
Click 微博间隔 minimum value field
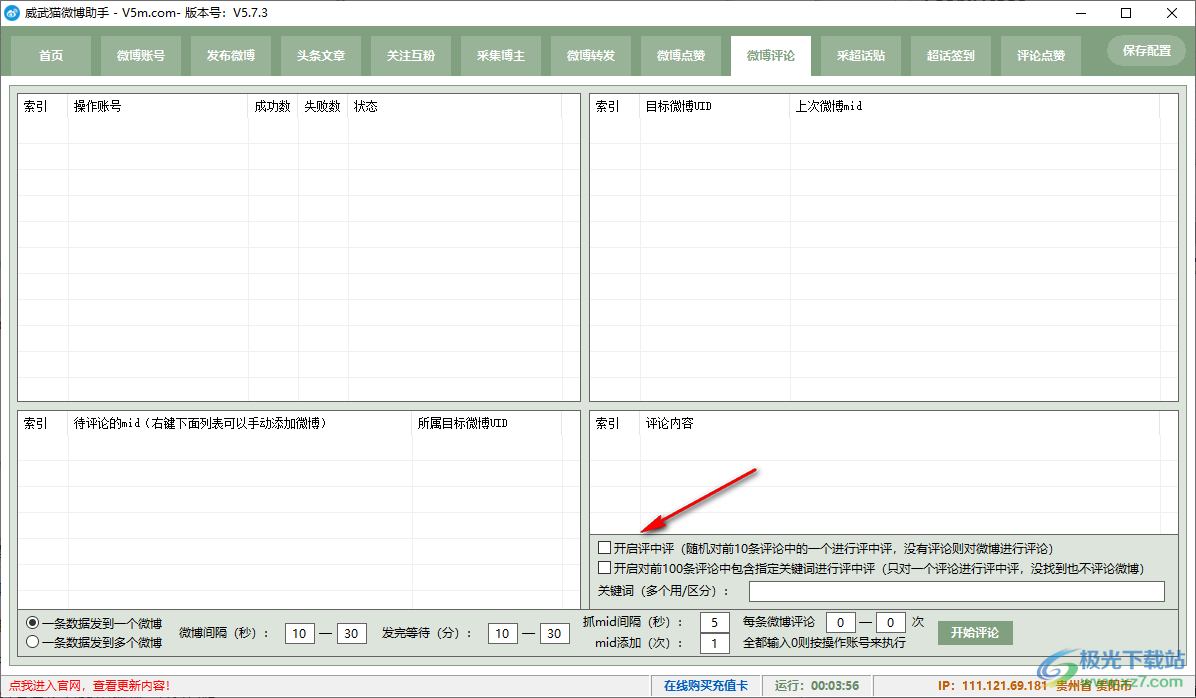[300, 633]
